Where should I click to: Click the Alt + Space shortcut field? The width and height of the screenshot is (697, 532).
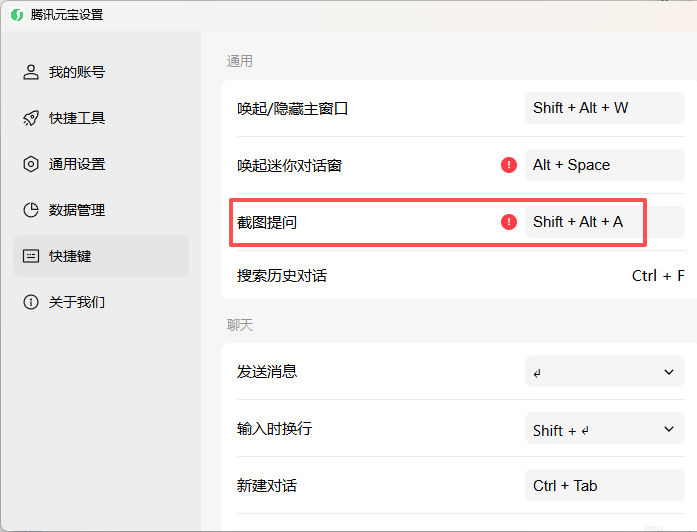tap(604, 165)
